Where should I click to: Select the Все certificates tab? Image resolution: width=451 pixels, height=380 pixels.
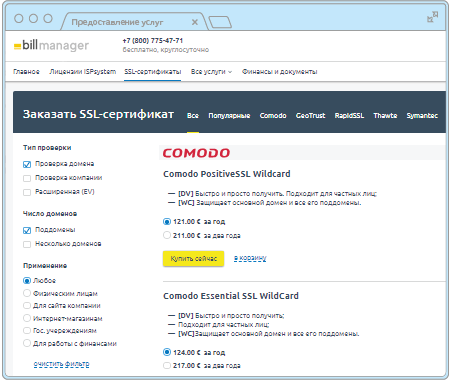pyautogui.click(x=193, y=116)
